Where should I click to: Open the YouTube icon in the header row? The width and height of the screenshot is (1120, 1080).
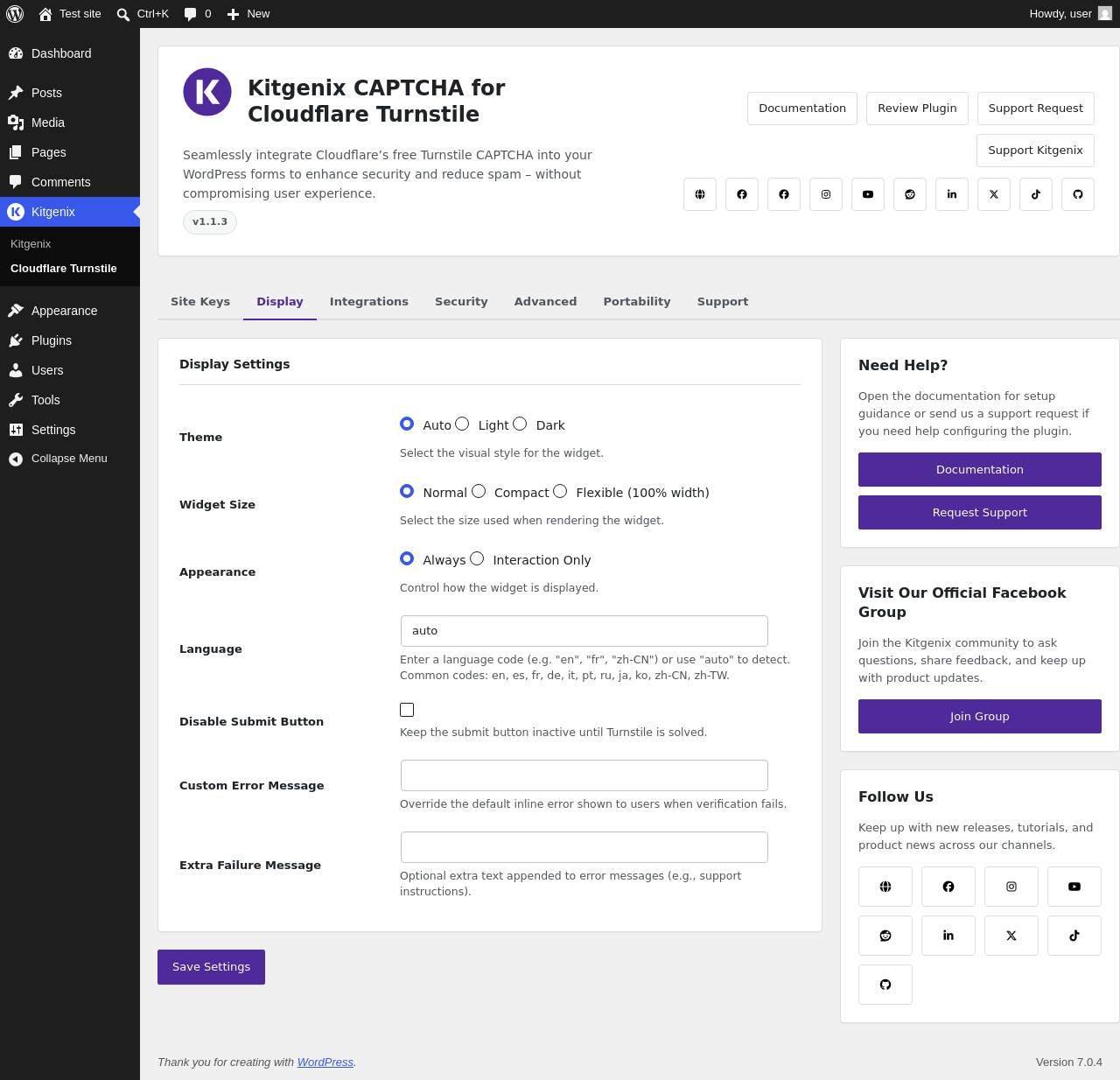coord(868,194)
